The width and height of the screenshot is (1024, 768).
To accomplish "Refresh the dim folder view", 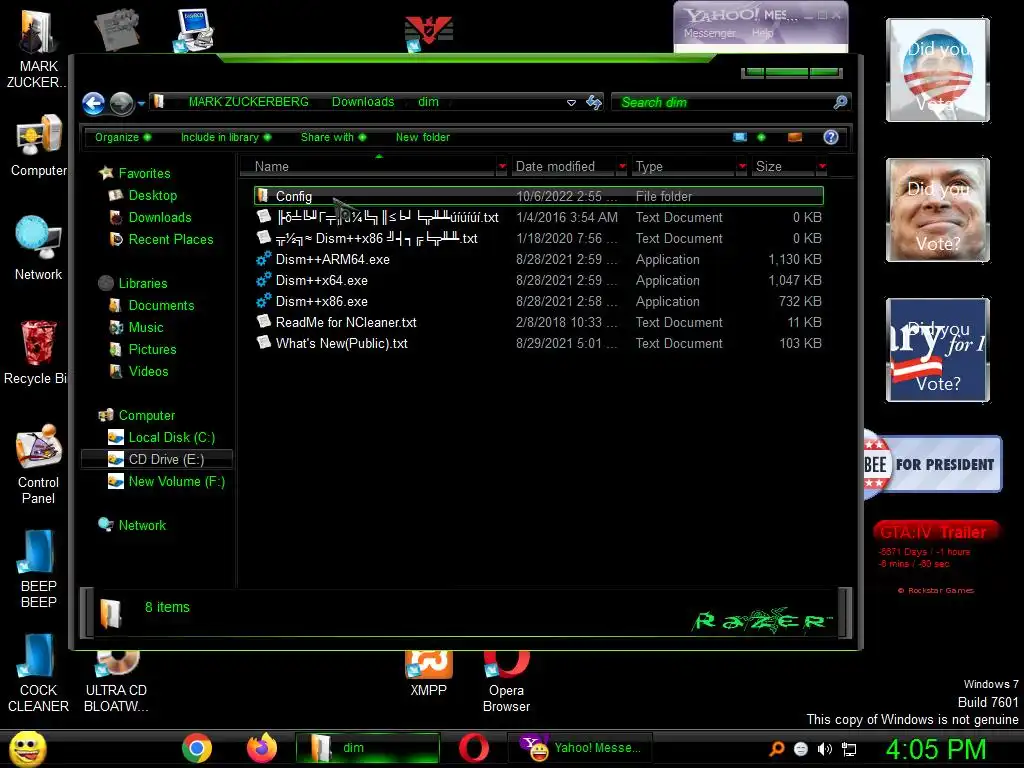I will tap(594, 103).
